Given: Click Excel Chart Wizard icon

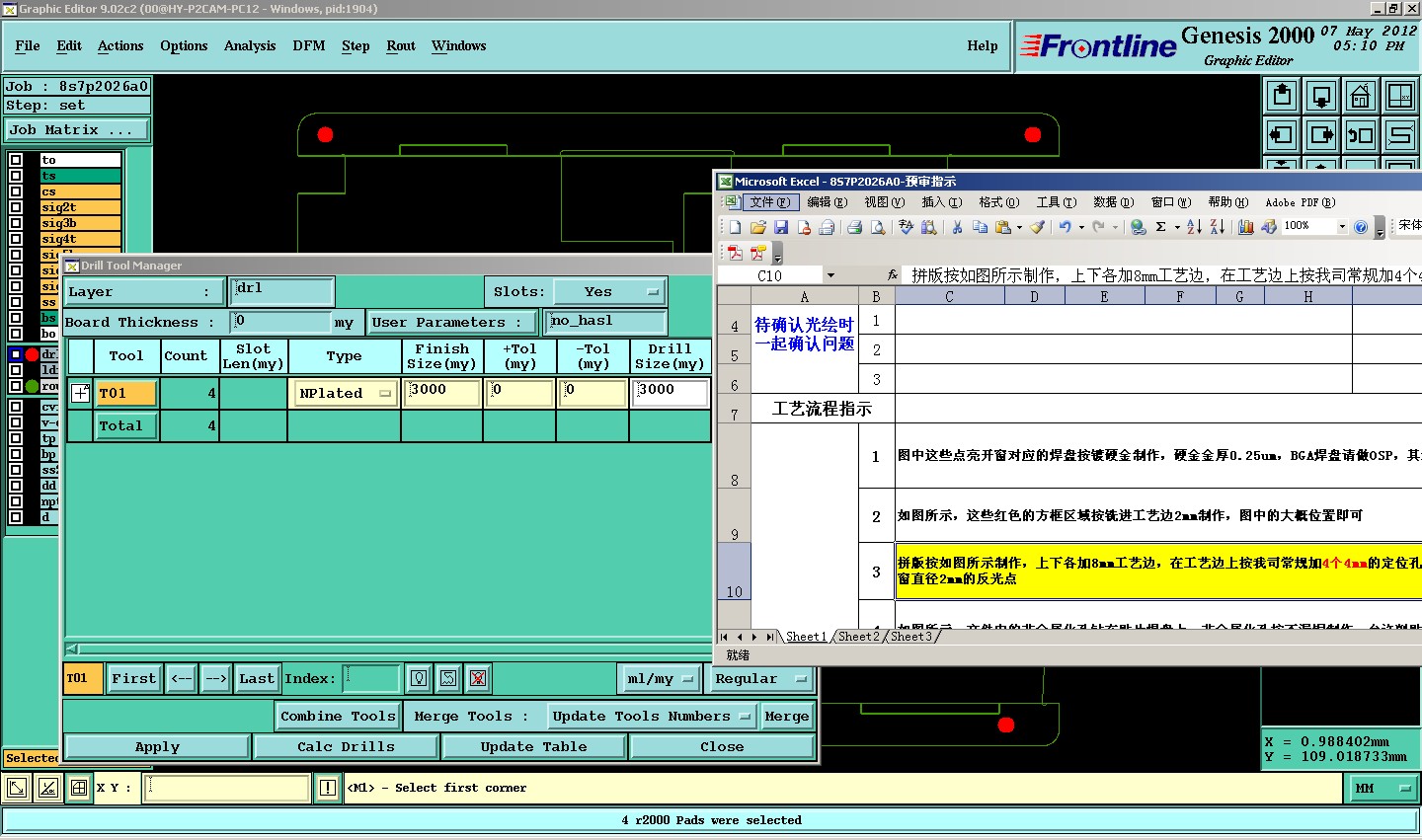Looking at the screenshot, I should [1246, 227].
